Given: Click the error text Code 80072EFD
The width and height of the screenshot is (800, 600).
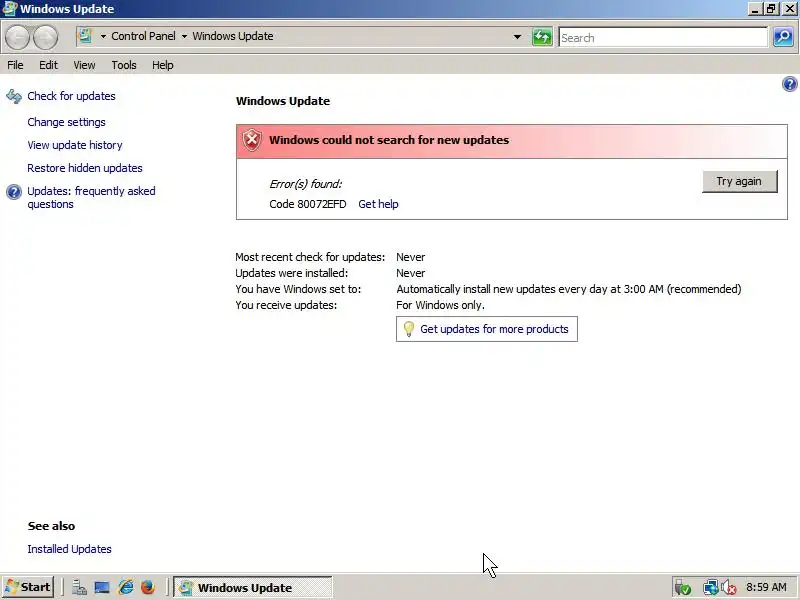Looking at the screenshot, I should (308, 204).
